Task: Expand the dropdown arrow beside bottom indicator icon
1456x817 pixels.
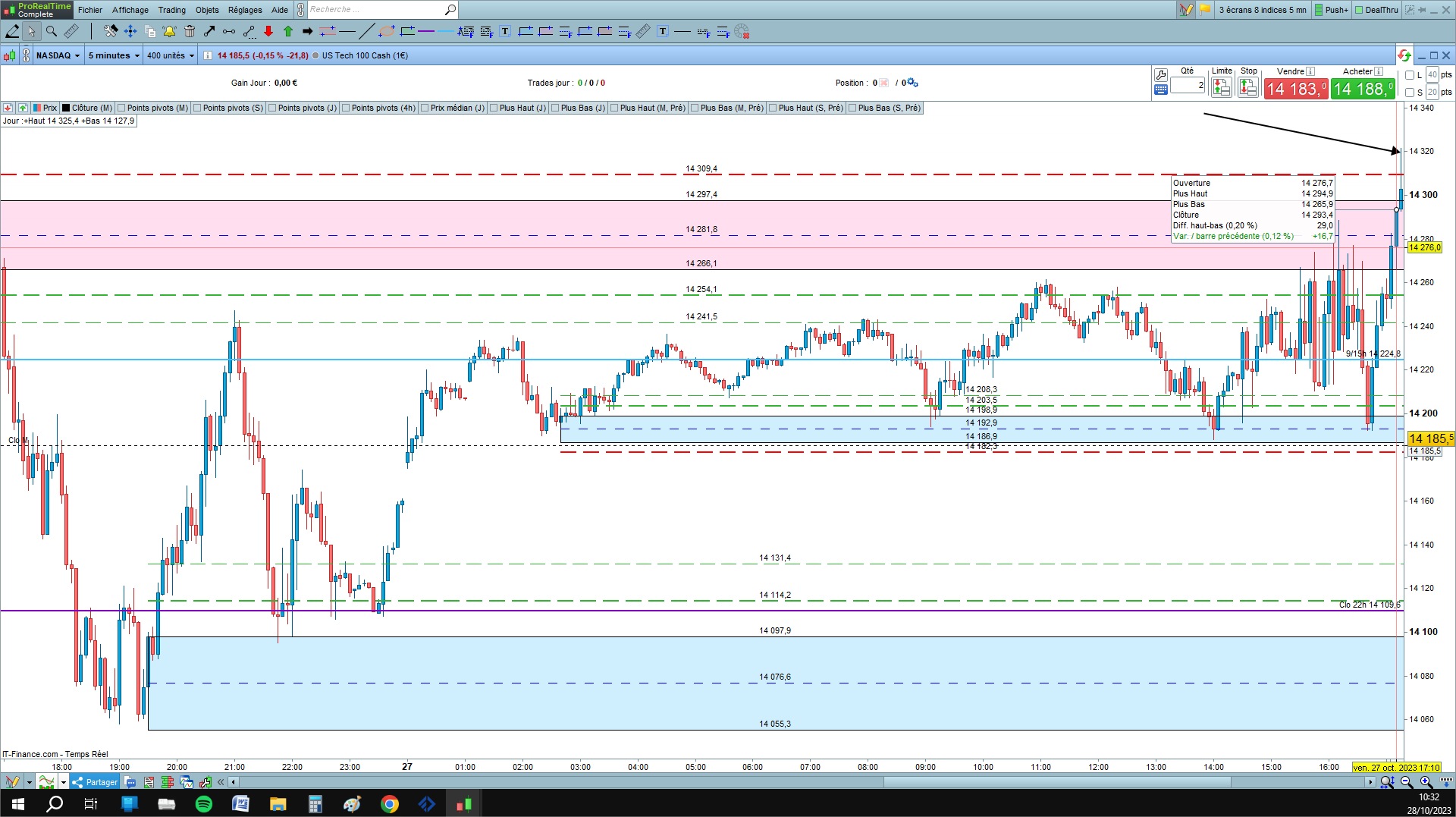Action: tap(63, 782)
